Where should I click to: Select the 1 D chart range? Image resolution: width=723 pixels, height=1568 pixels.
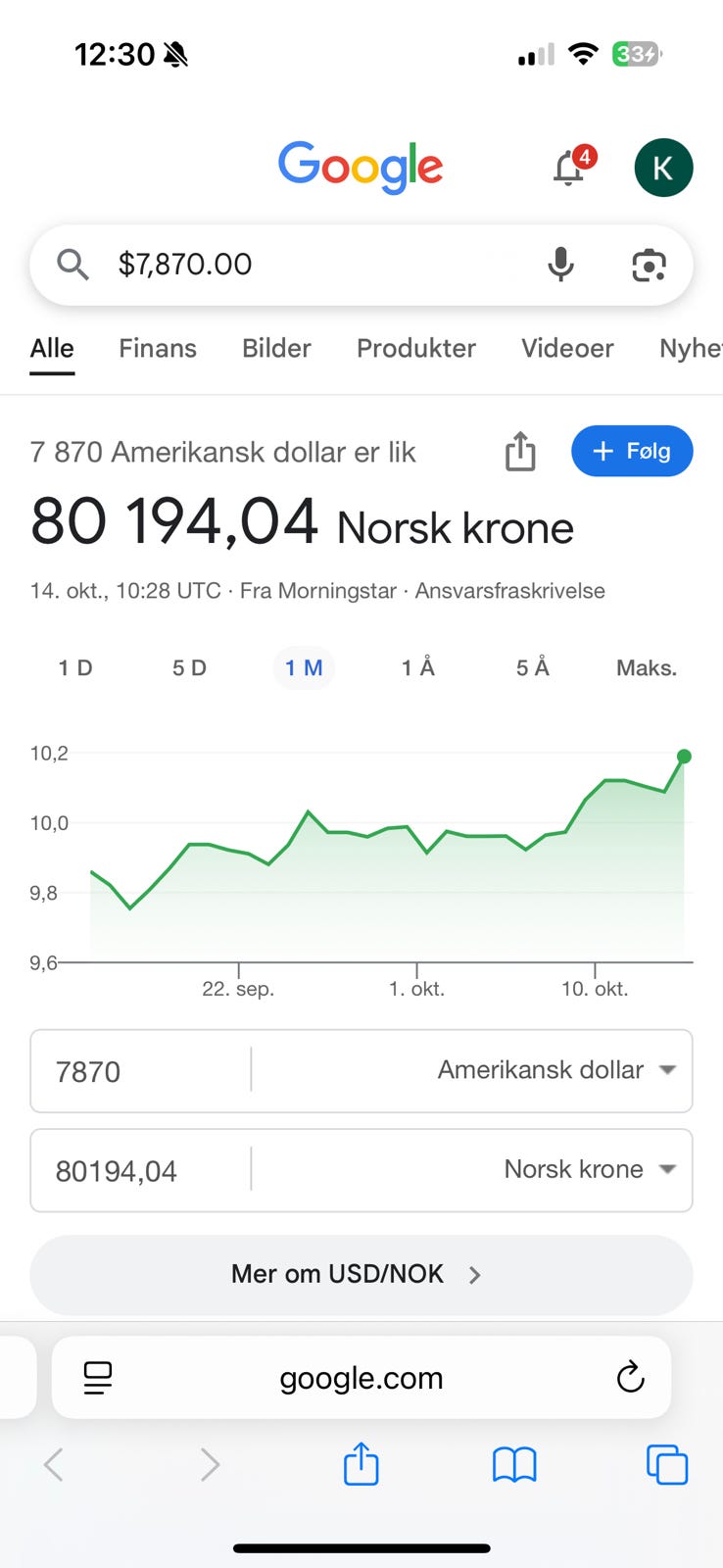75,668
